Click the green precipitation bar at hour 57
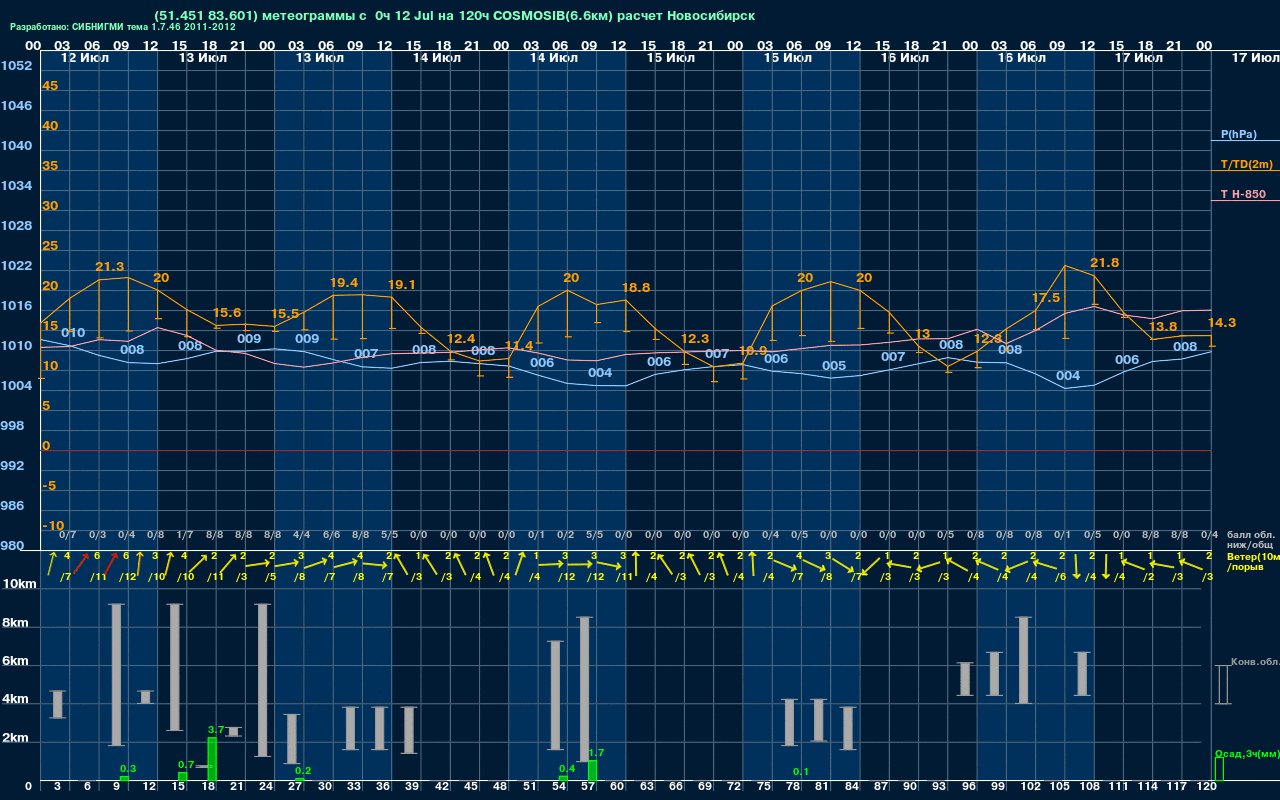The width and height of the screenshot is (1280, 800). 592,771
